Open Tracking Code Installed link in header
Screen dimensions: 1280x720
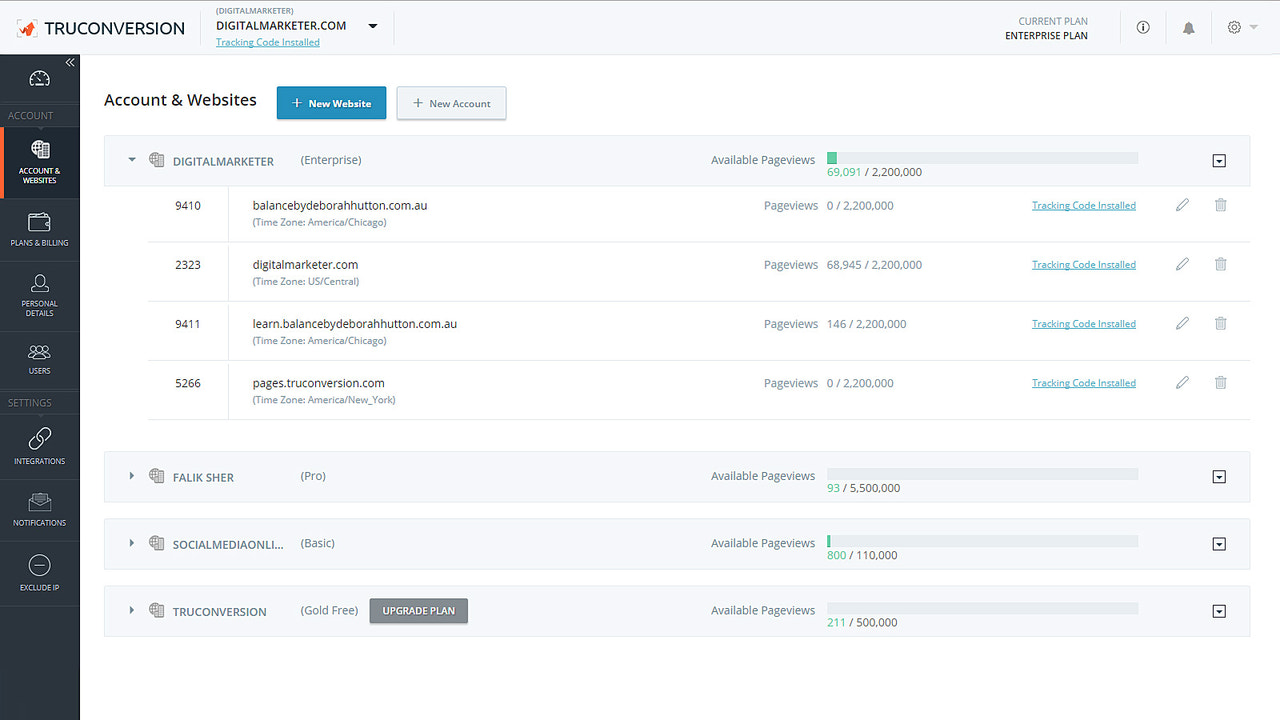coord(268,42)
